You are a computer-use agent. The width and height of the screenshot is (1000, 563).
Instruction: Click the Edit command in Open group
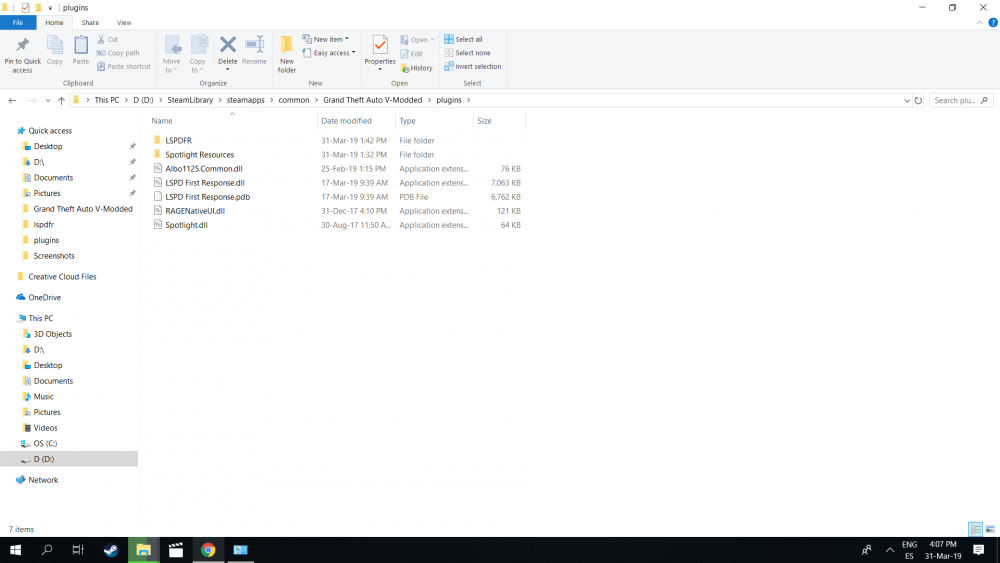[411, 54]
